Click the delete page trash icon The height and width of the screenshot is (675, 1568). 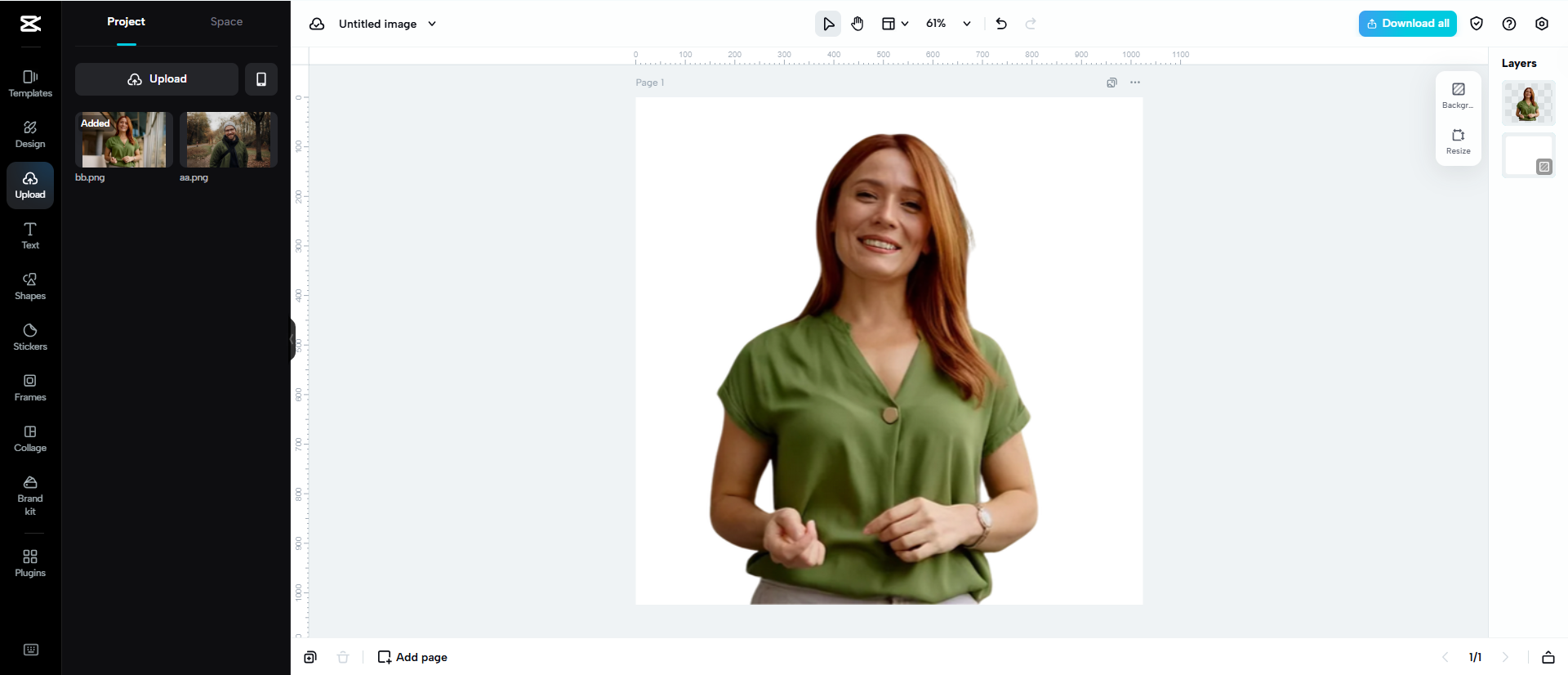pyautogui.click(x=343, y=657)
